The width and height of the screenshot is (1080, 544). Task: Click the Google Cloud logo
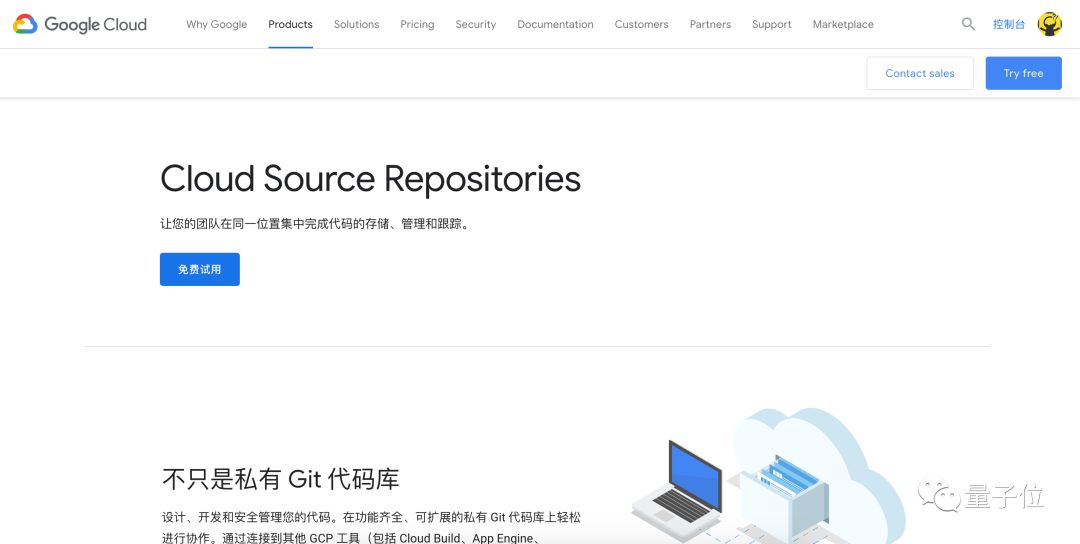[x=80, y=24]
